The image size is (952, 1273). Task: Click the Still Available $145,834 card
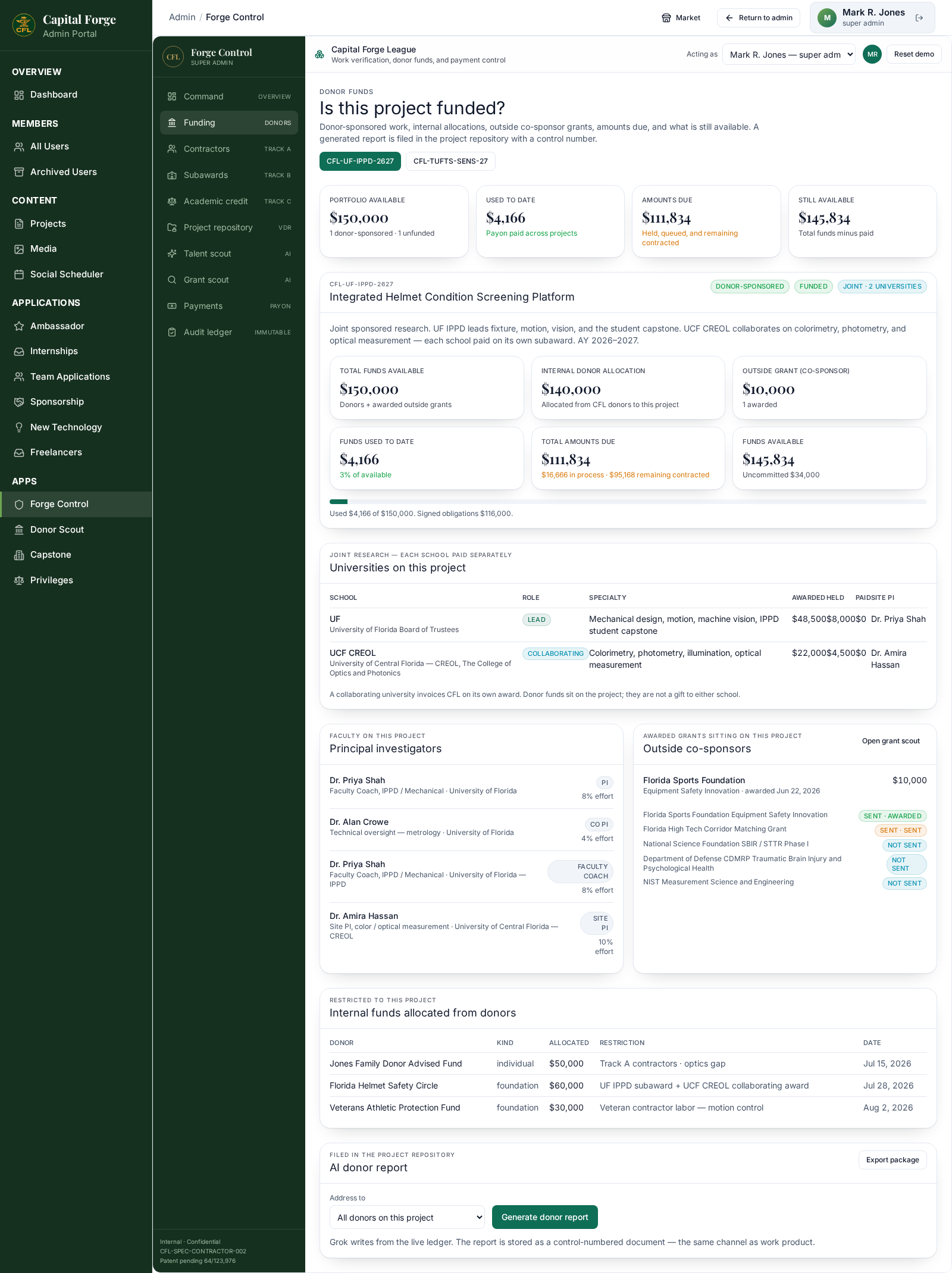click(x=862, y=221)
